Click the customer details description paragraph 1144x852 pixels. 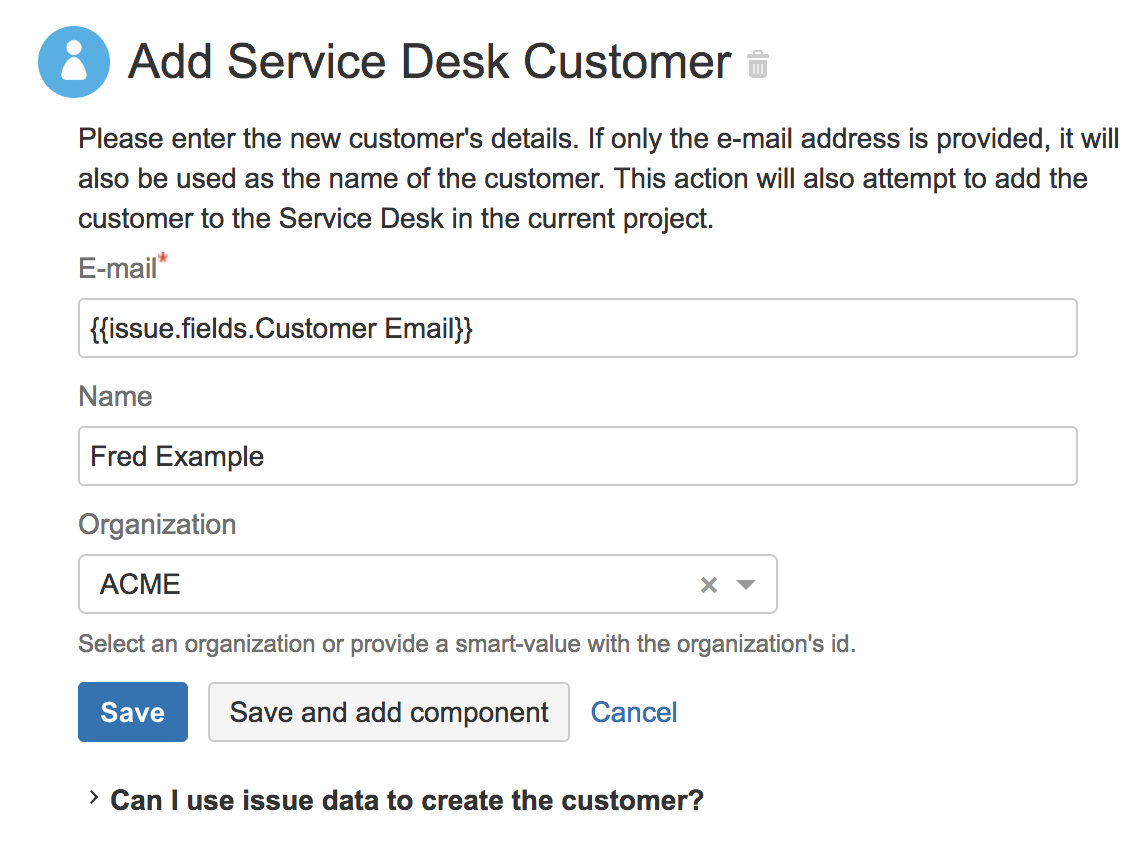click(x=590, y=179)
